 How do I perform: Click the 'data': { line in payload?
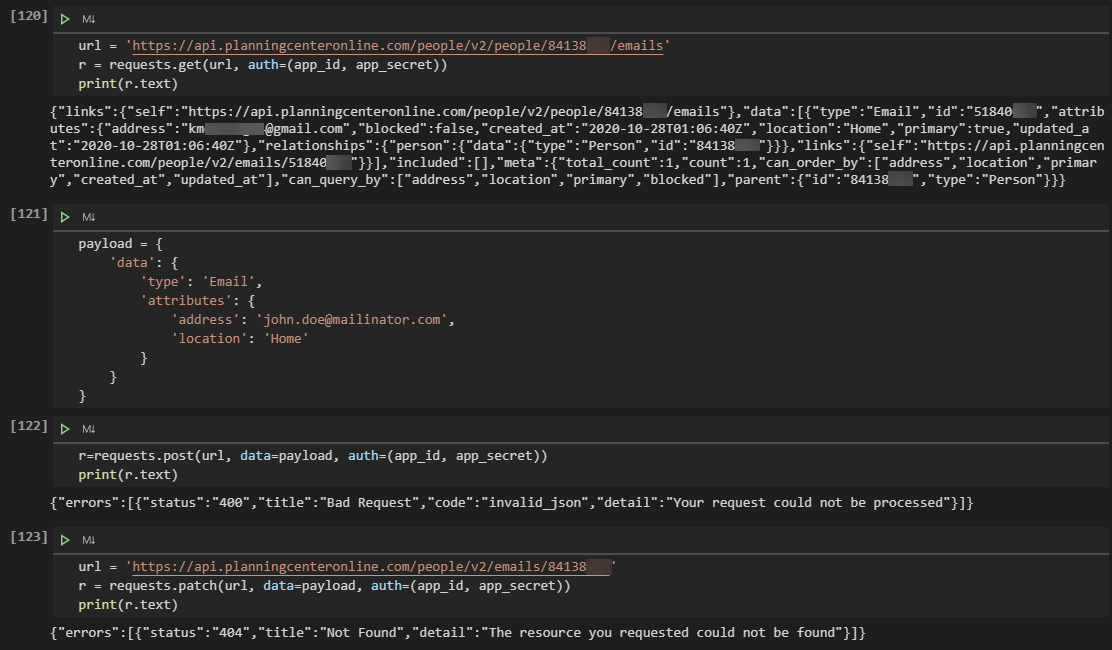click(144, 263)
